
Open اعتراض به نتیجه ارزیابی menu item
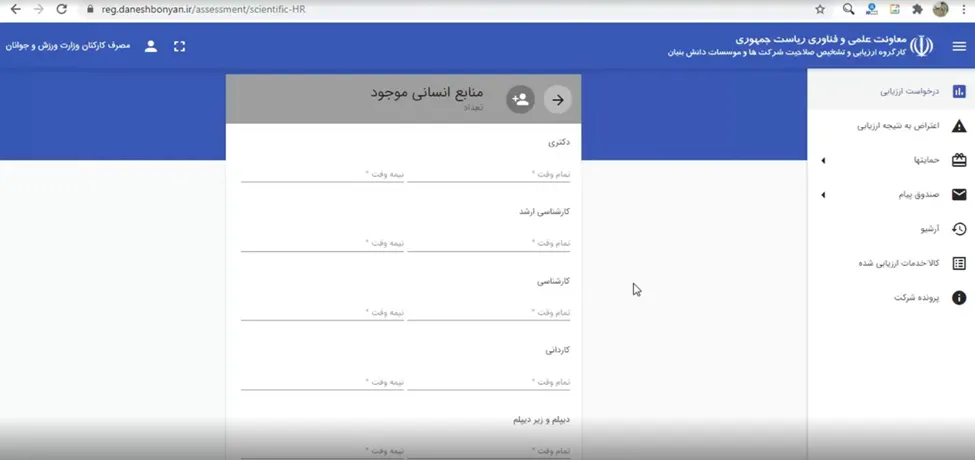click(x=891, y=126)
